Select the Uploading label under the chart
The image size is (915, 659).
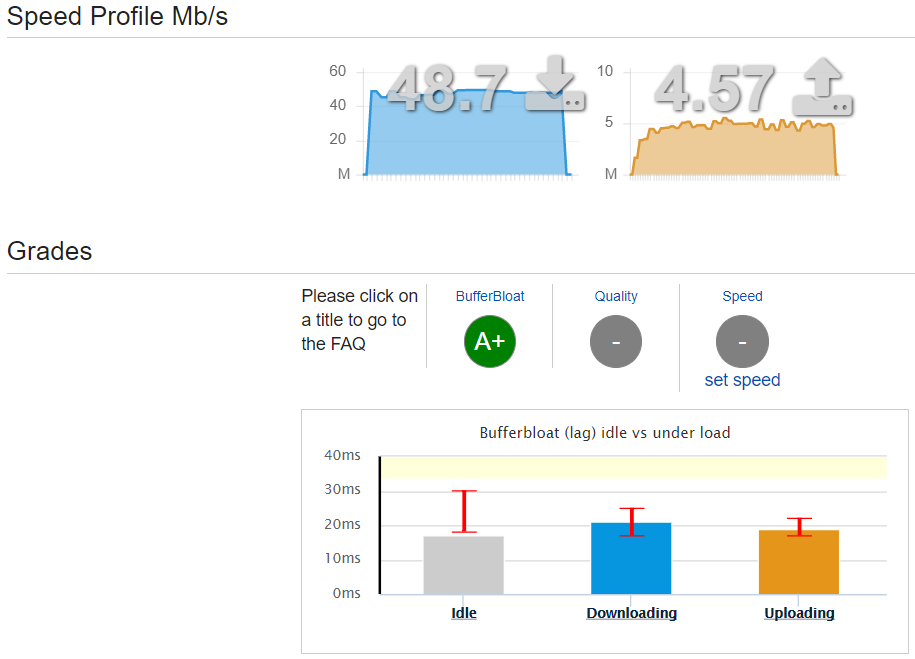pos(799,613)
